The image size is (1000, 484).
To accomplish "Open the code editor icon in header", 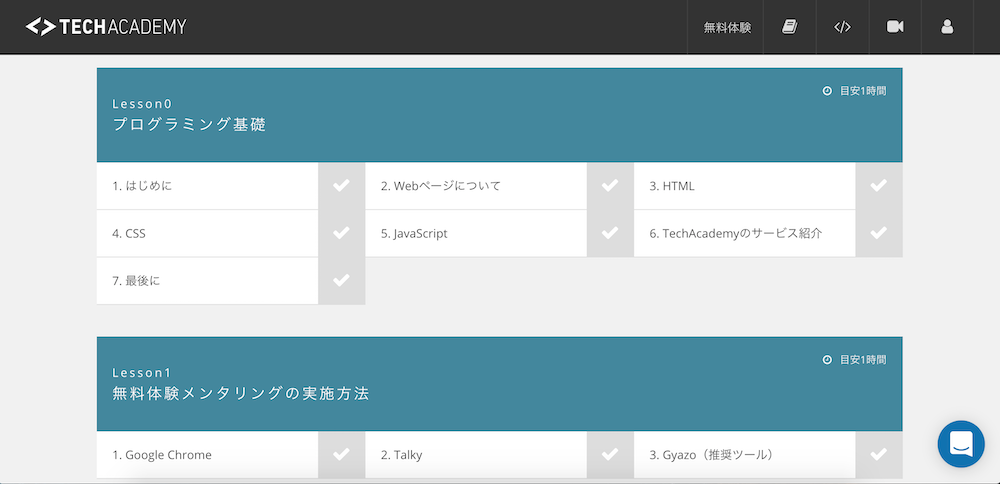I will click(x=842, y=27).
